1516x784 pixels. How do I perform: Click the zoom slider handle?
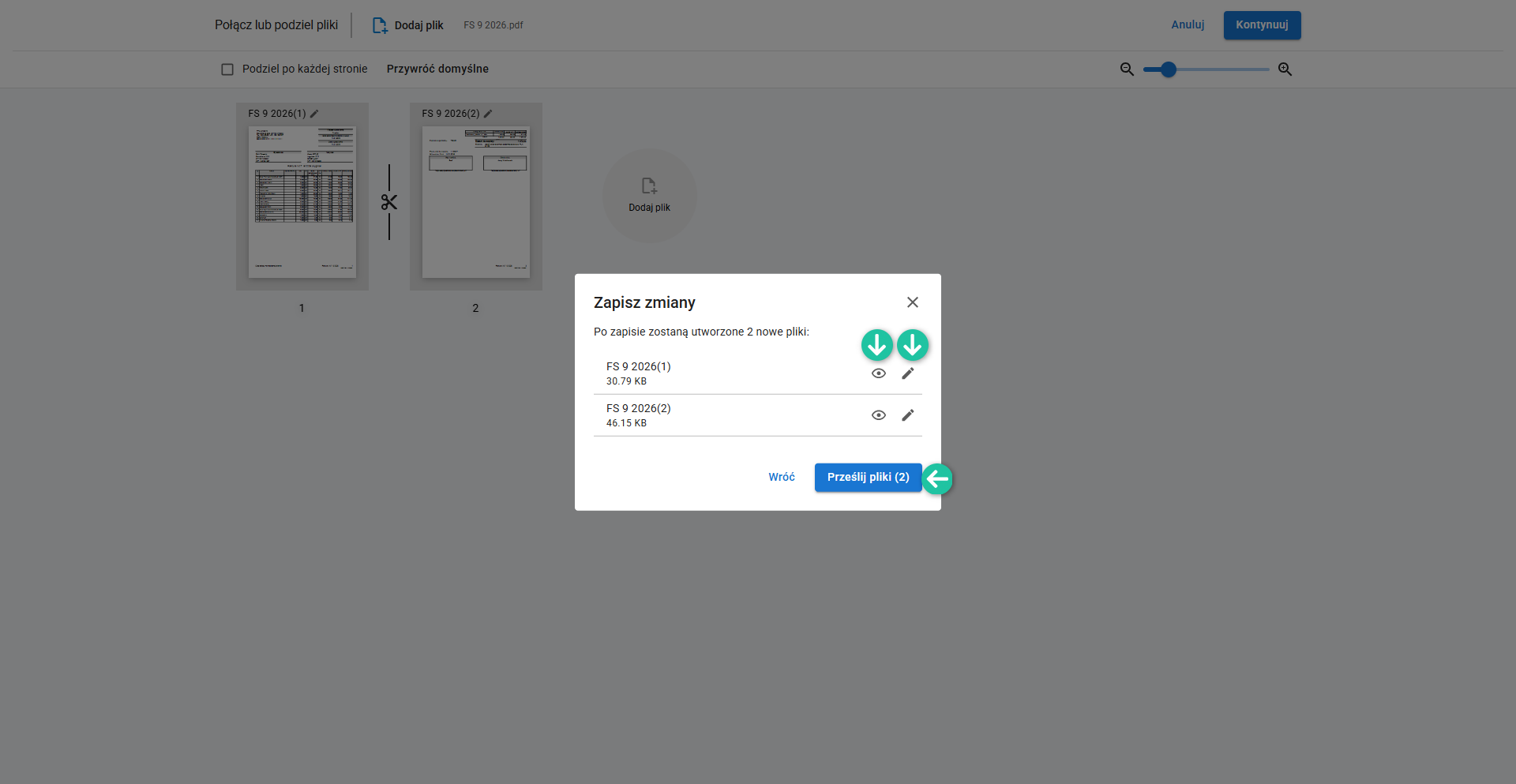pos(1169,69)
